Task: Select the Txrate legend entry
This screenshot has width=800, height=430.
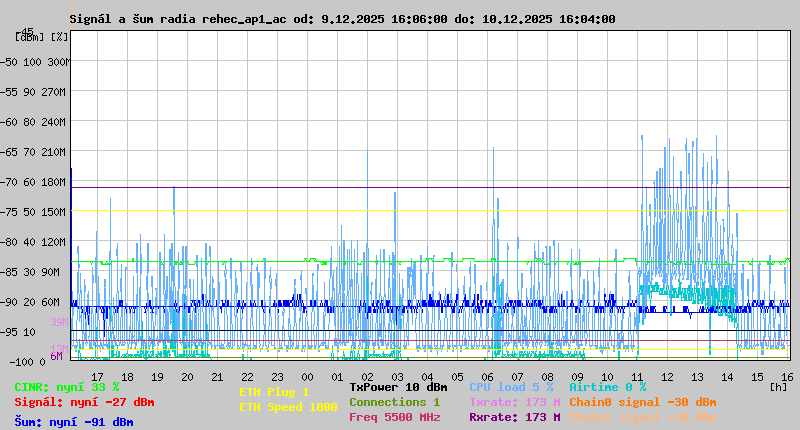Action: [x=514, y=402]
